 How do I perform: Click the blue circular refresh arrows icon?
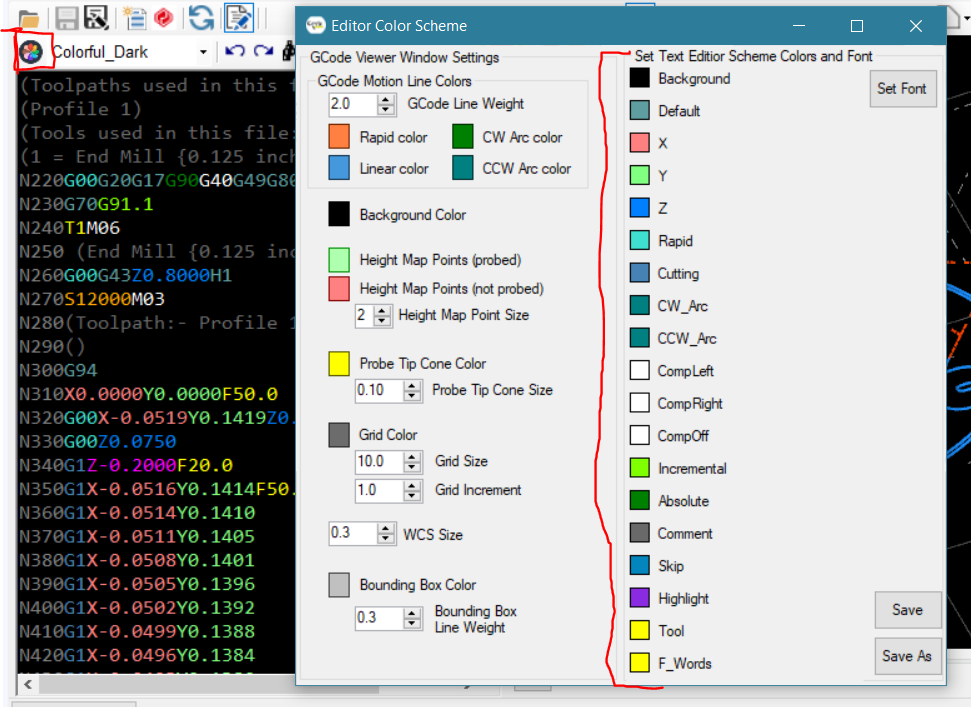coord(201,17)
